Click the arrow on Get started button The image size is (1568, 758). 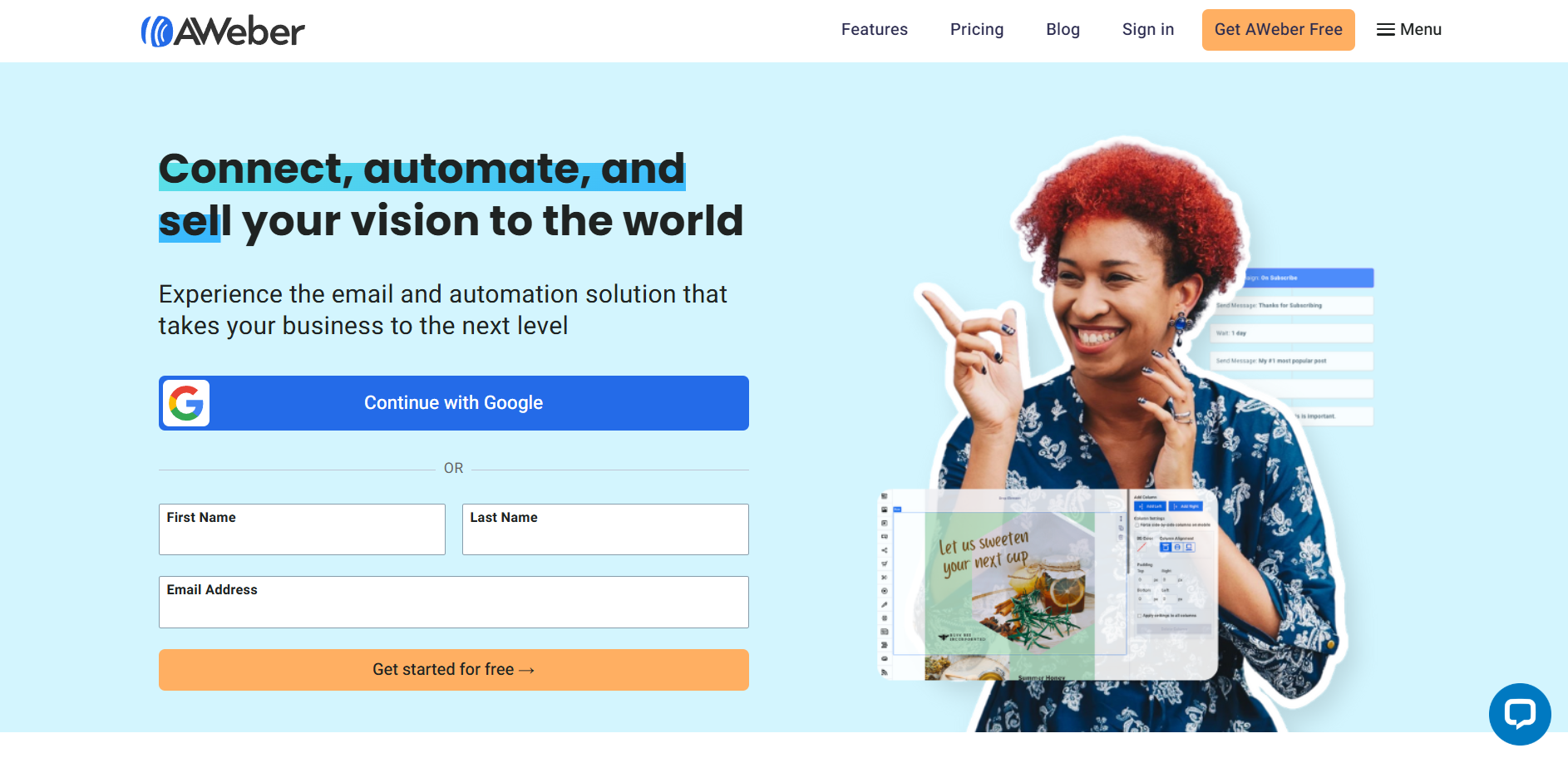pyautogui.click(x=526, y=670)
